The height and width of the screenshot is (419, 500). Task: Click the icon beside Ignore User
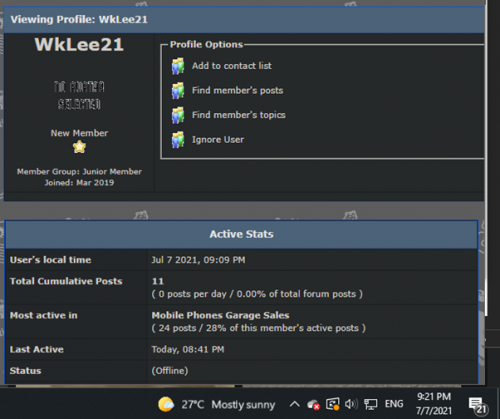click(x=178, y=140)
